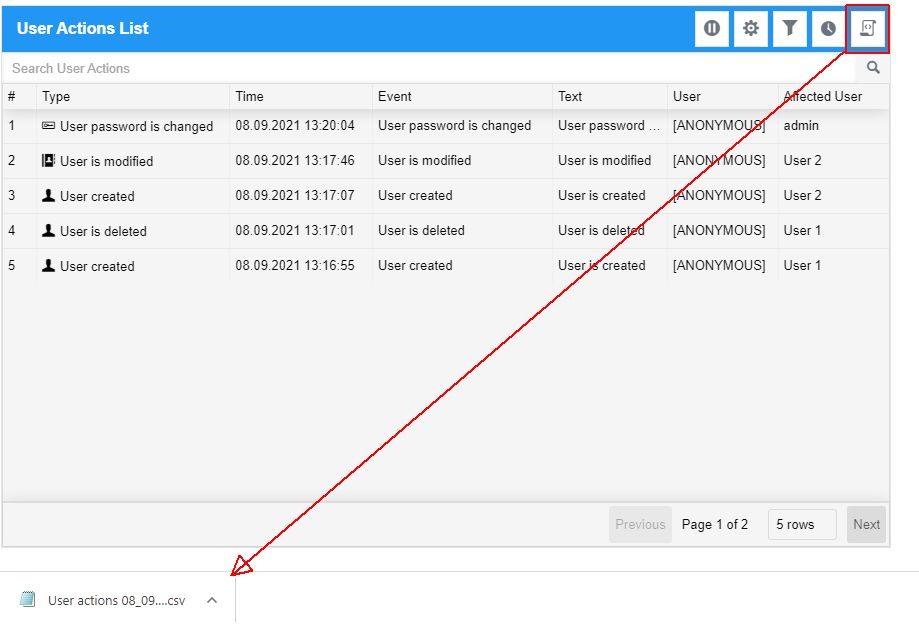Click time 08.09.2021 13:17:07

(x=295, y=196)
